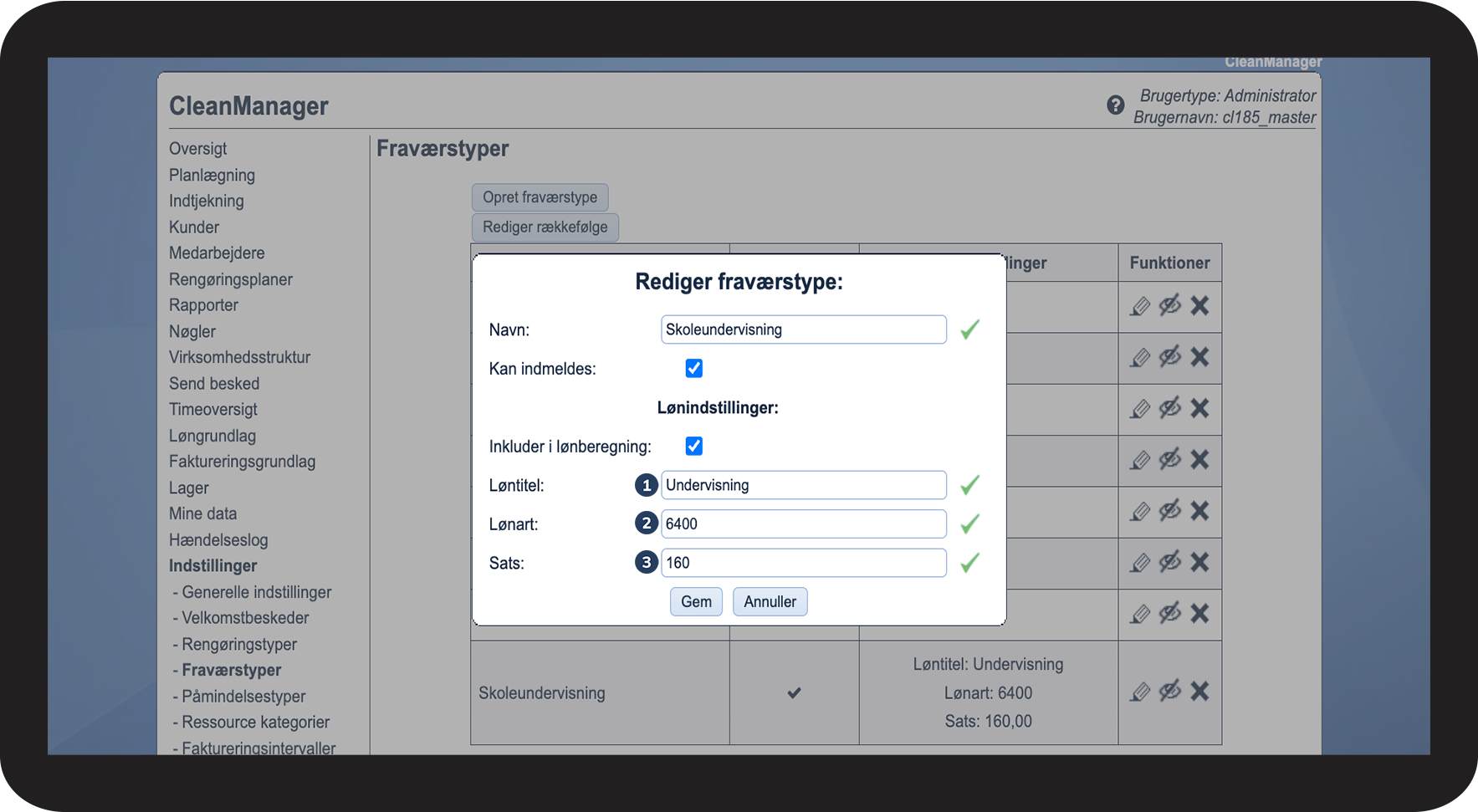This screenshot has width=1478, height=812.
Task: Click delete X icon in first table row
Action: (x=1199, y=306)
